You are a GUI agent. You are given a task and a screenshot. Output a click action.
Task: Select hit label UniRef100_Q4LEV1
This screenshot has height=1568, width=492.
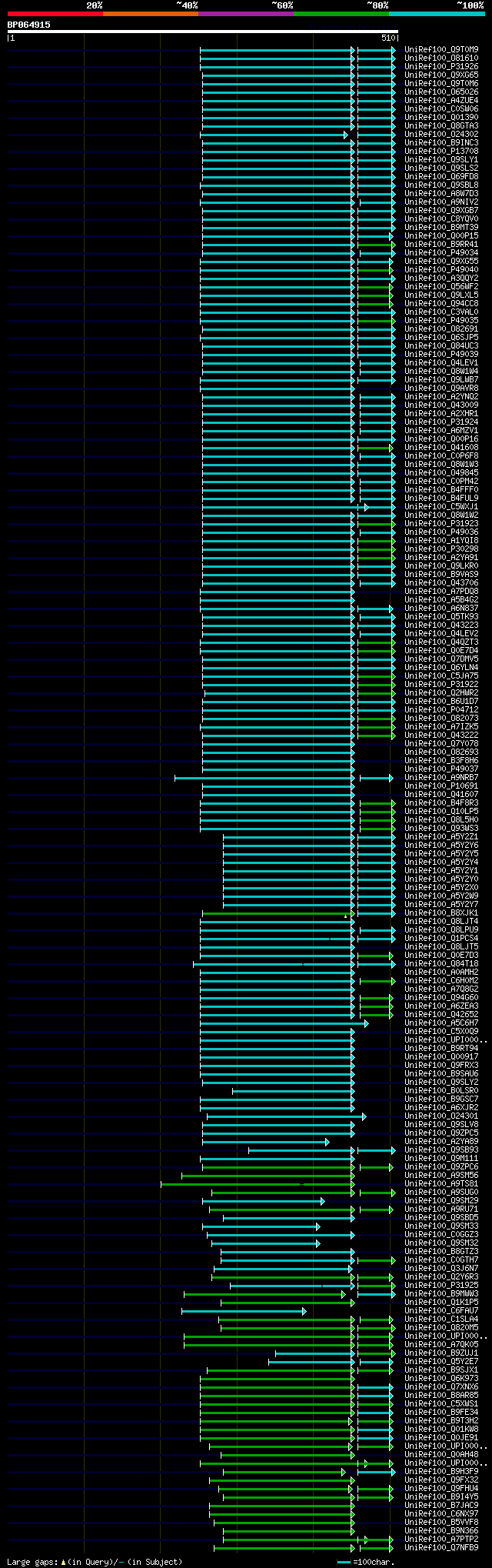(441, 362)
